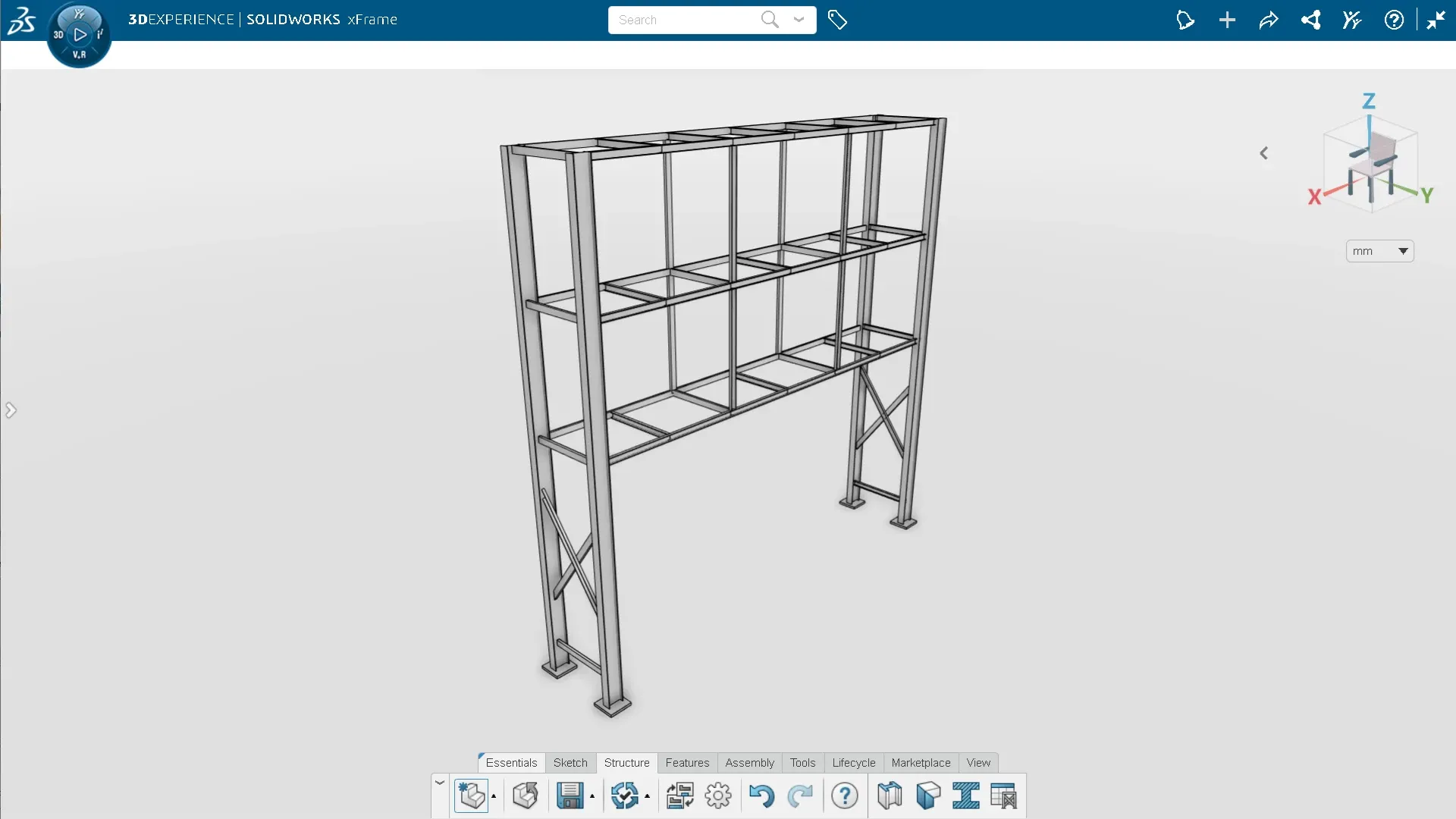
Task: Open the Tag manager icon
Action: (x=838, y=20)
